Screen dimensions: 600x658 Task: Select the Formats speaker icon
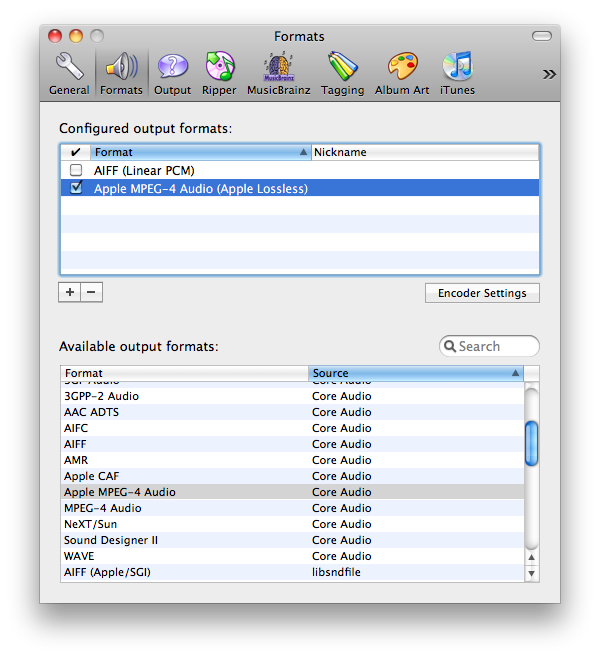121,66
